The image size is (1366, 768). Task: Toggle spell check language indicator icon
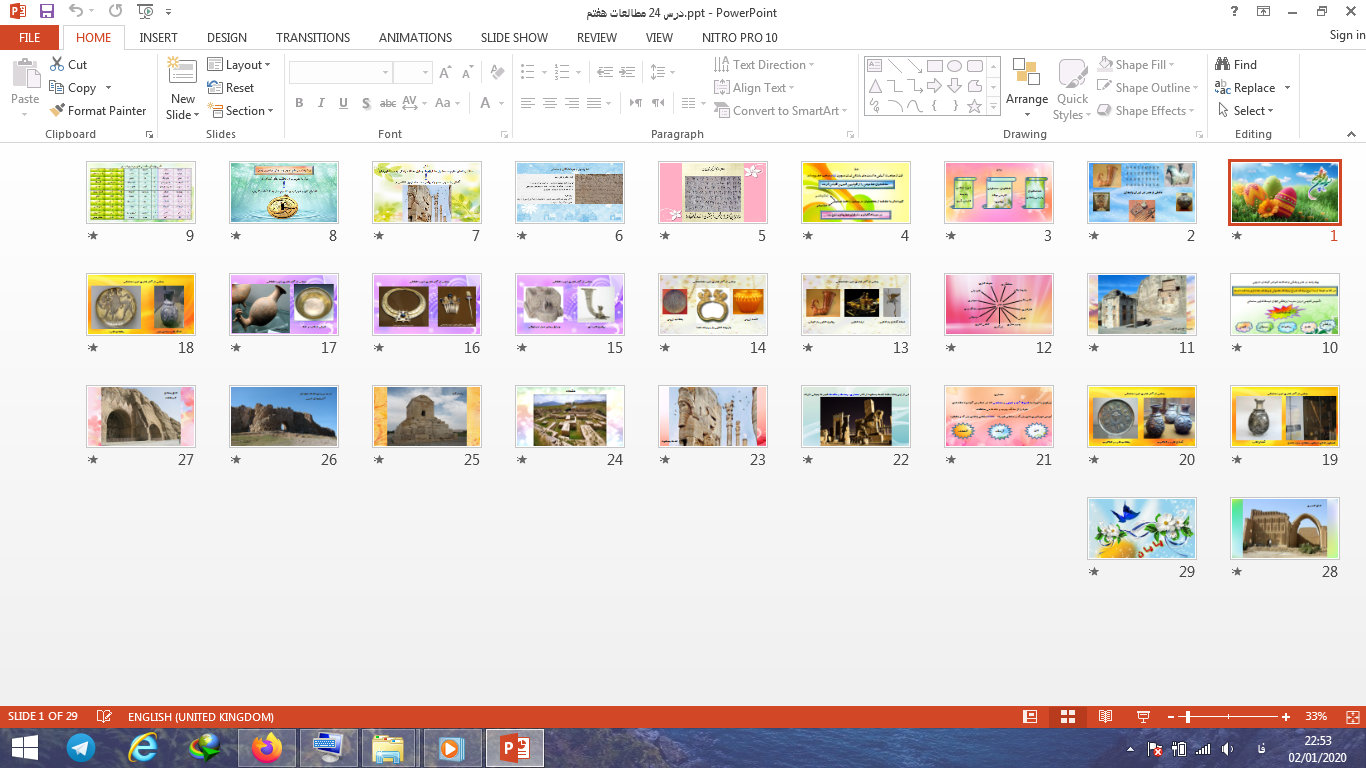pos(104,717)
